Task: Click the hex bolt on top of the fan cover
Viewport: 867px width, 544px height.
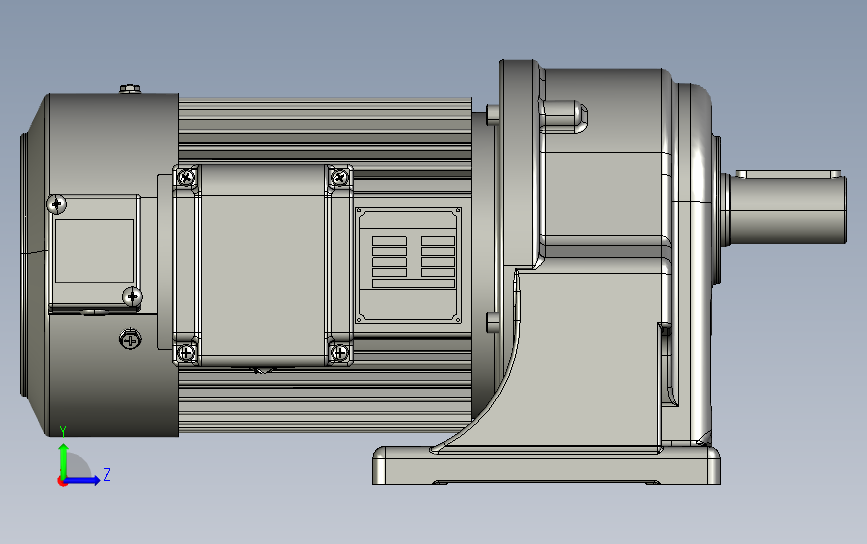Action: coord(130,88)
